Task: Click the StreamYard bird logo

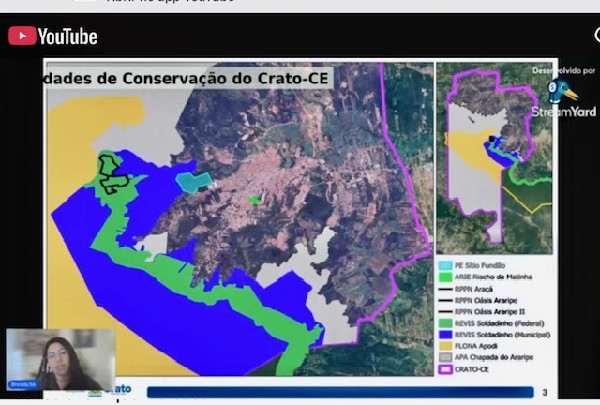Action: coord(561,92)
